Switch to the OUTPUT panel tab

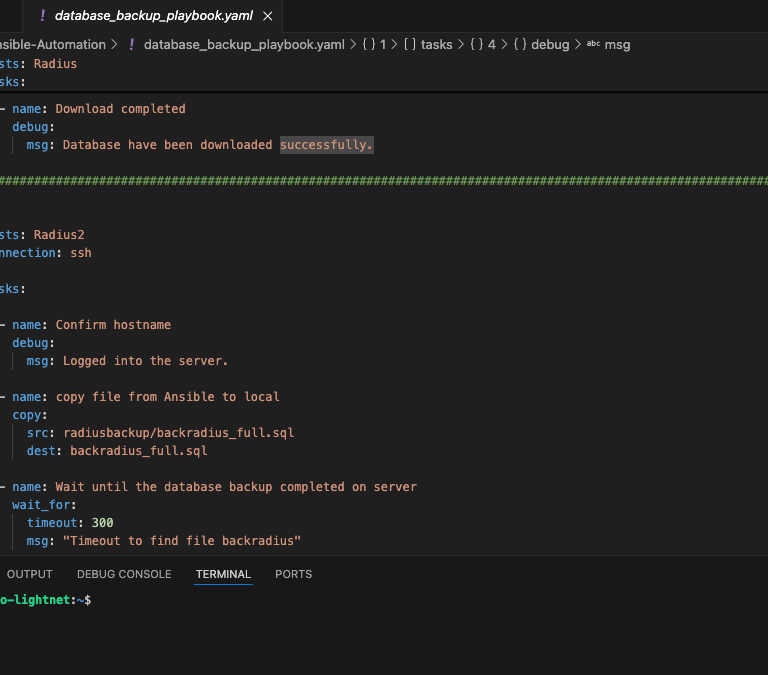[x=29, y=574]
